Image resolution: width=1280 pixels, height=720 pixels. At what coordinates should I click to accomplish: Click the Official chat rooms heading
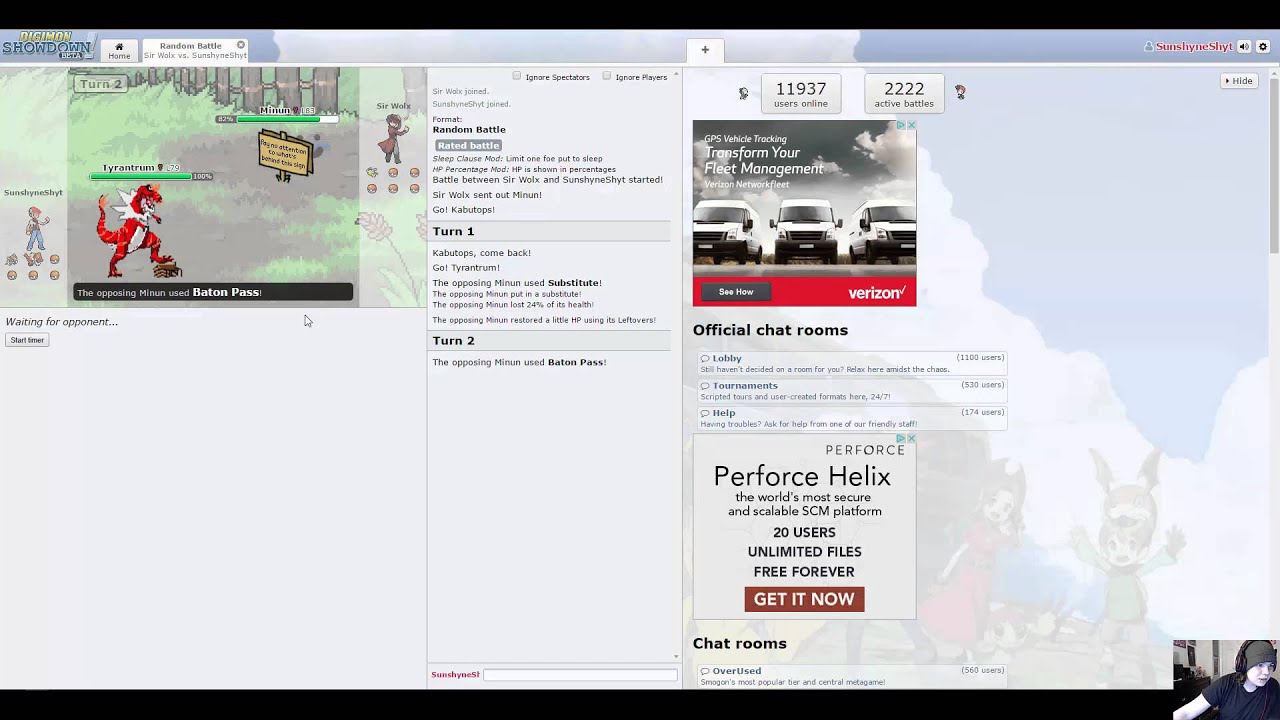[770, 330]
